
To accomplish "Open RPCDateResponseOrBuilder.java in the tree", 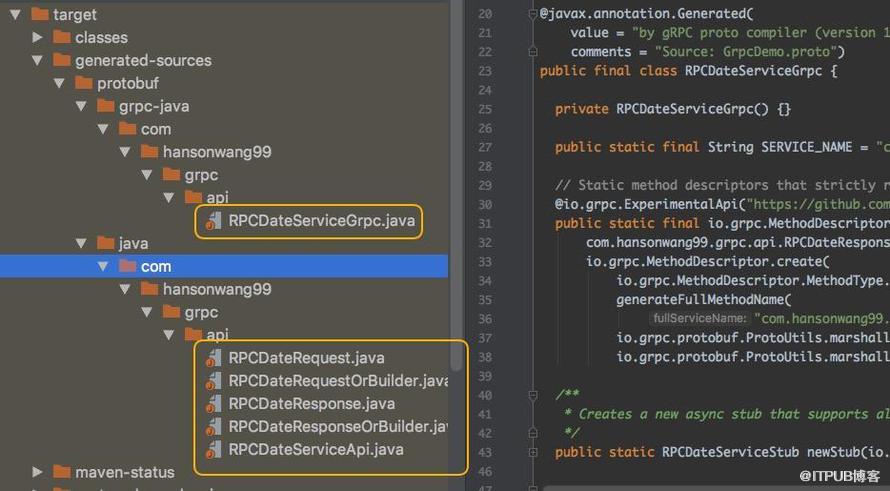I will [x=338, y=426].
